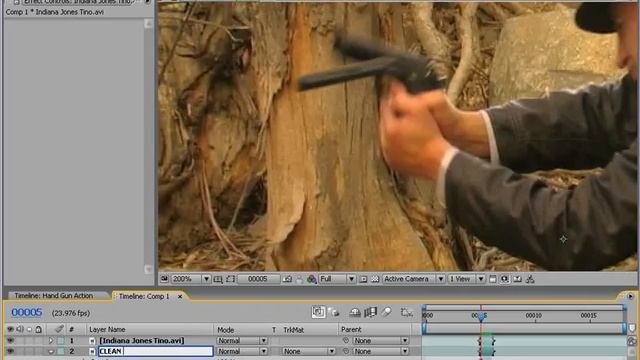Viewport: 640px width, 360px height.
Task: Open the 1 View layout dropdown
Action: tap(466, 279)
